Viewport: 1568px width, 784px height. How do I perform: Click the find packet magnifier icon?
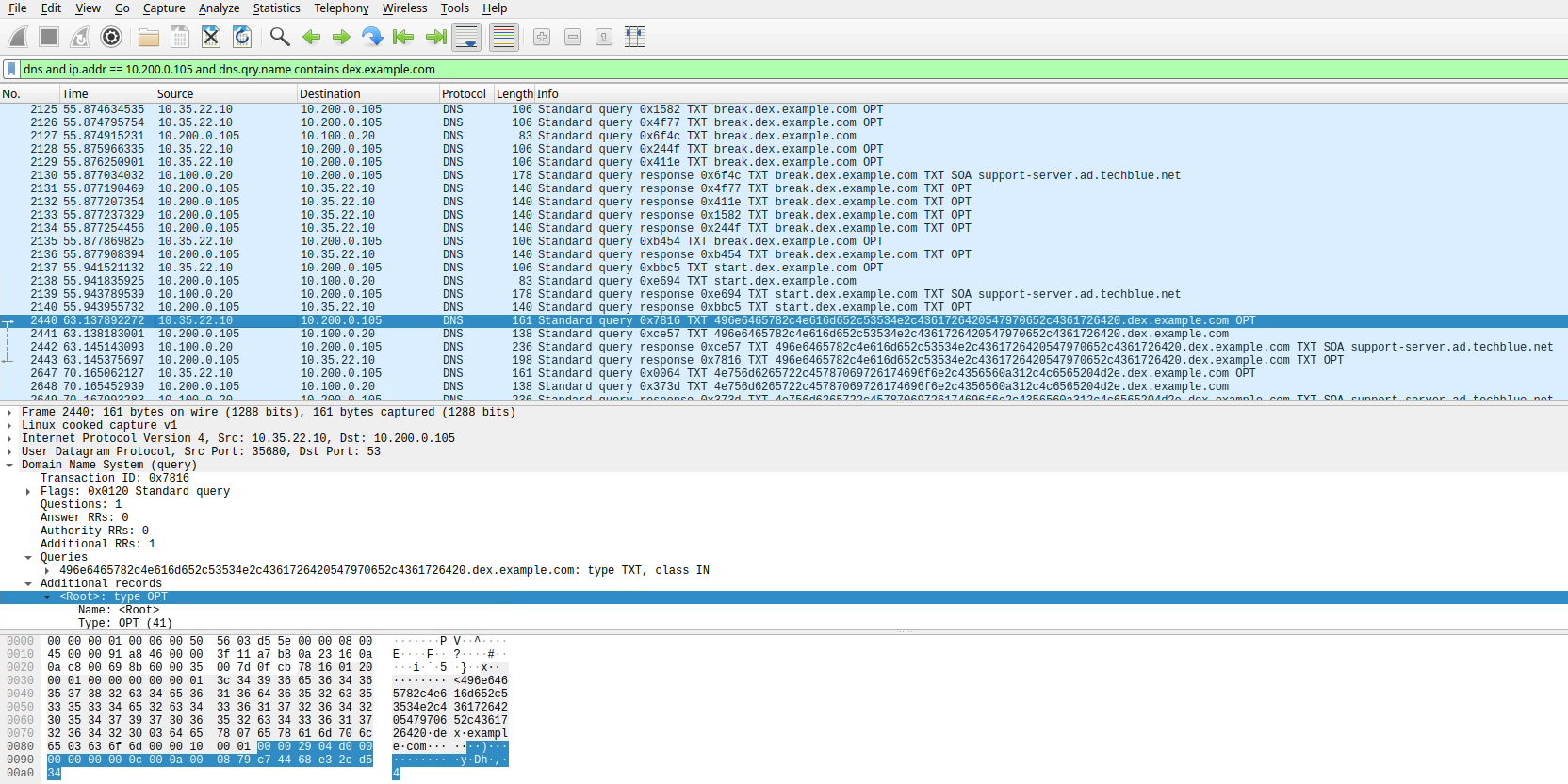point(279,37)
